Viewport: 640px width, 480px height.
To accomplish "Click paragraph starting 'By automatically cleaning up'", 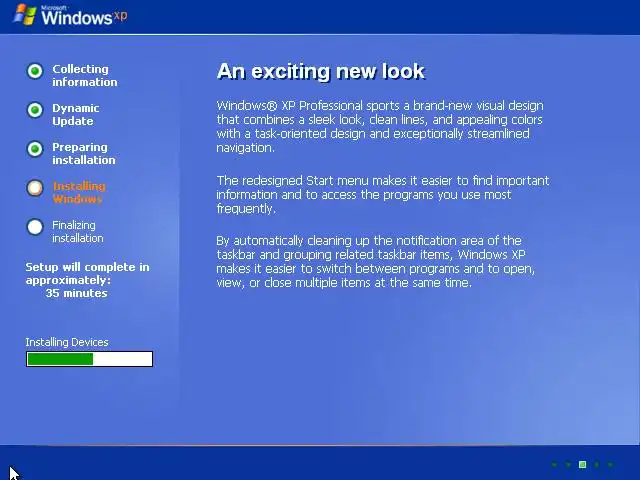I will (376, 262).
